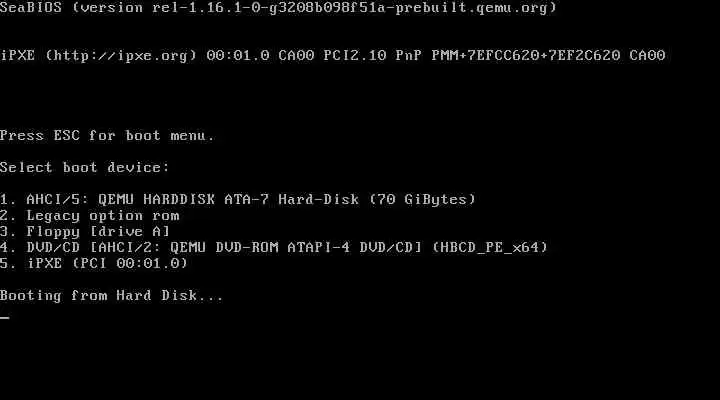Viewport: 720px width, 400px height.
Task: Click the 'PCI2.10 PnP' text
Action: pos(372,56)
